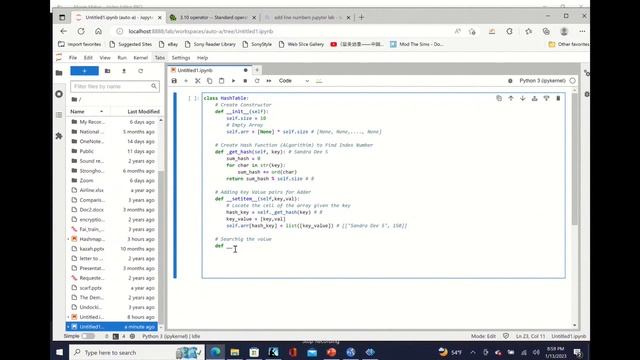
Task: Open the View menu
Action: [x=105, y=58]
